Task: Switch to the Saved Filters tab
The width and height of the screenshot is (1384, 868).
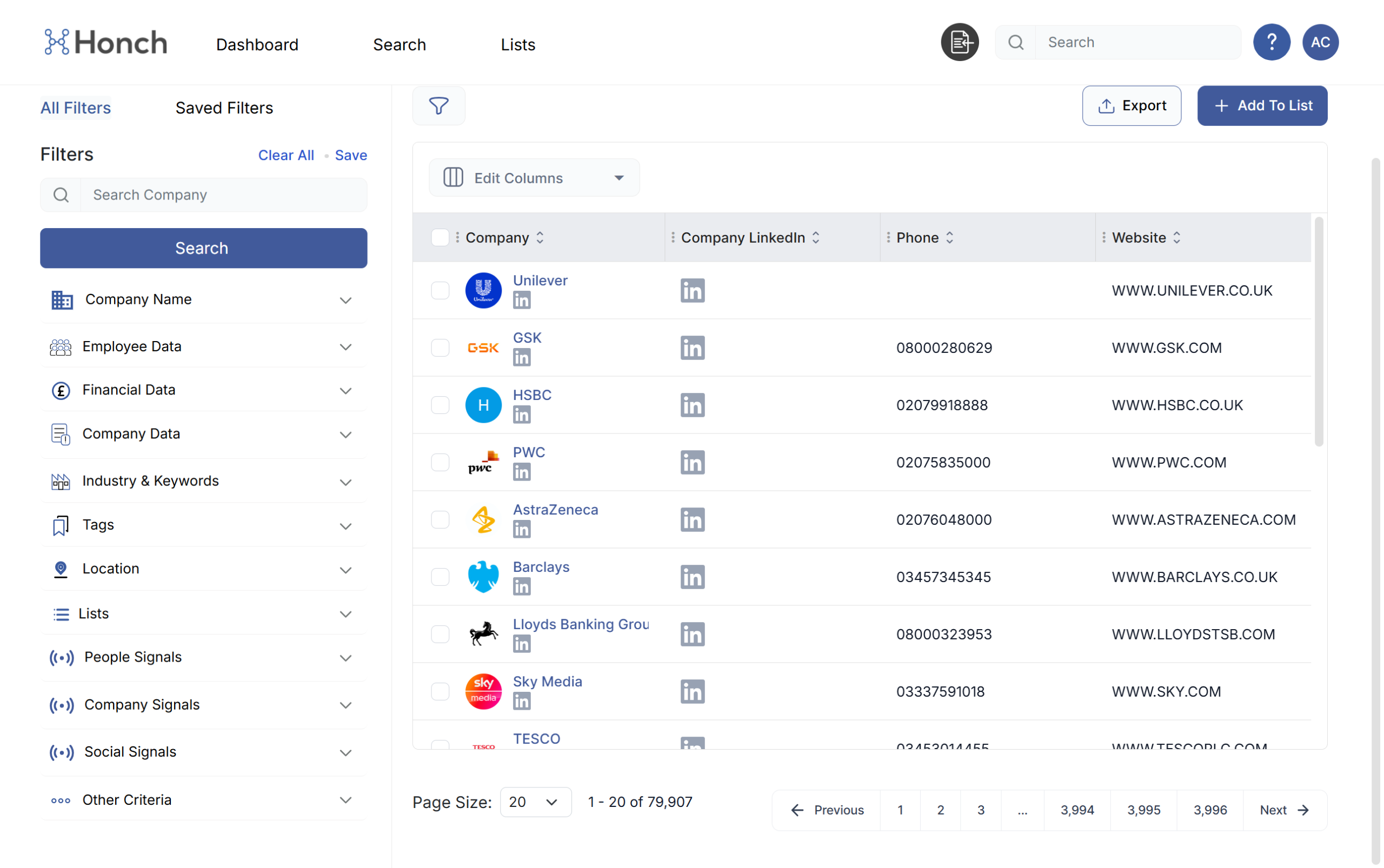Action: [224, 108]
